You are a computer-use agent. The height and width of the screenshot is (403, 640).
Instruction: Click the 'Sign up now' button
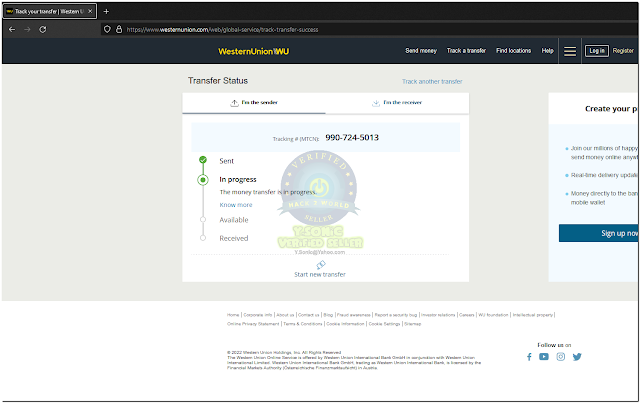(598, 233)
